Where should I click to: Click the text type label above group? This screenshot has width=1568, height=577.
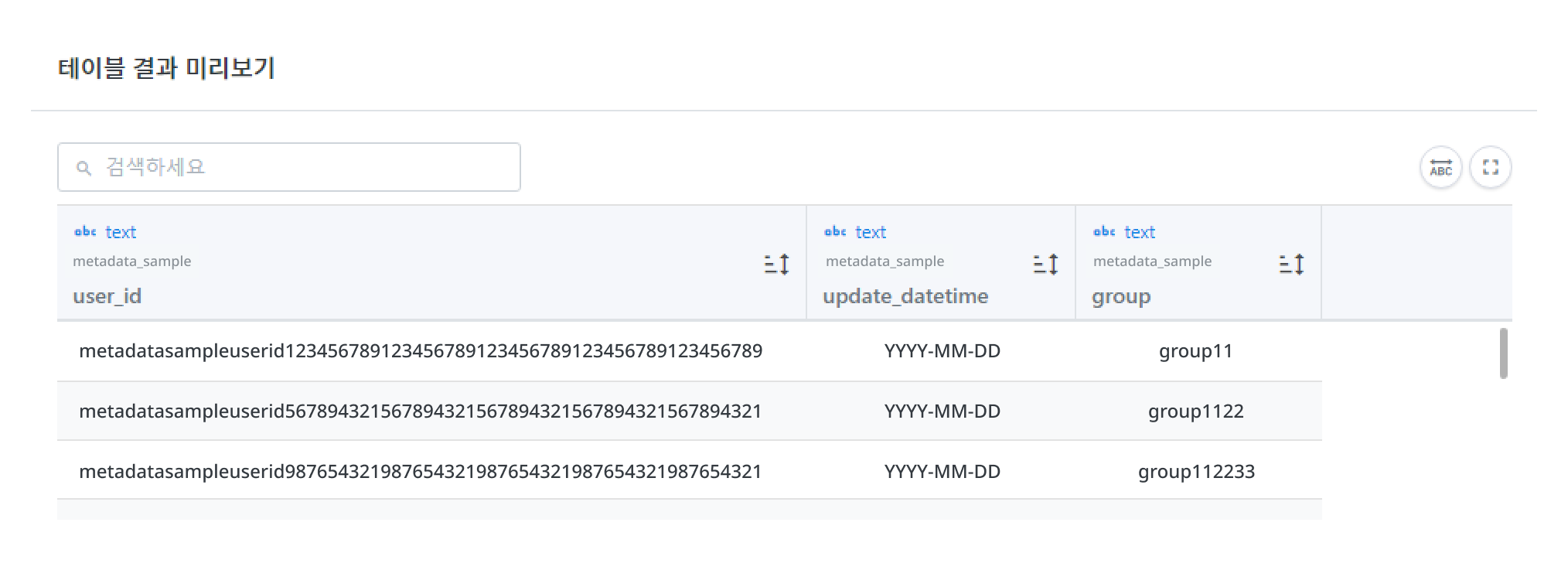(1140, 232)
